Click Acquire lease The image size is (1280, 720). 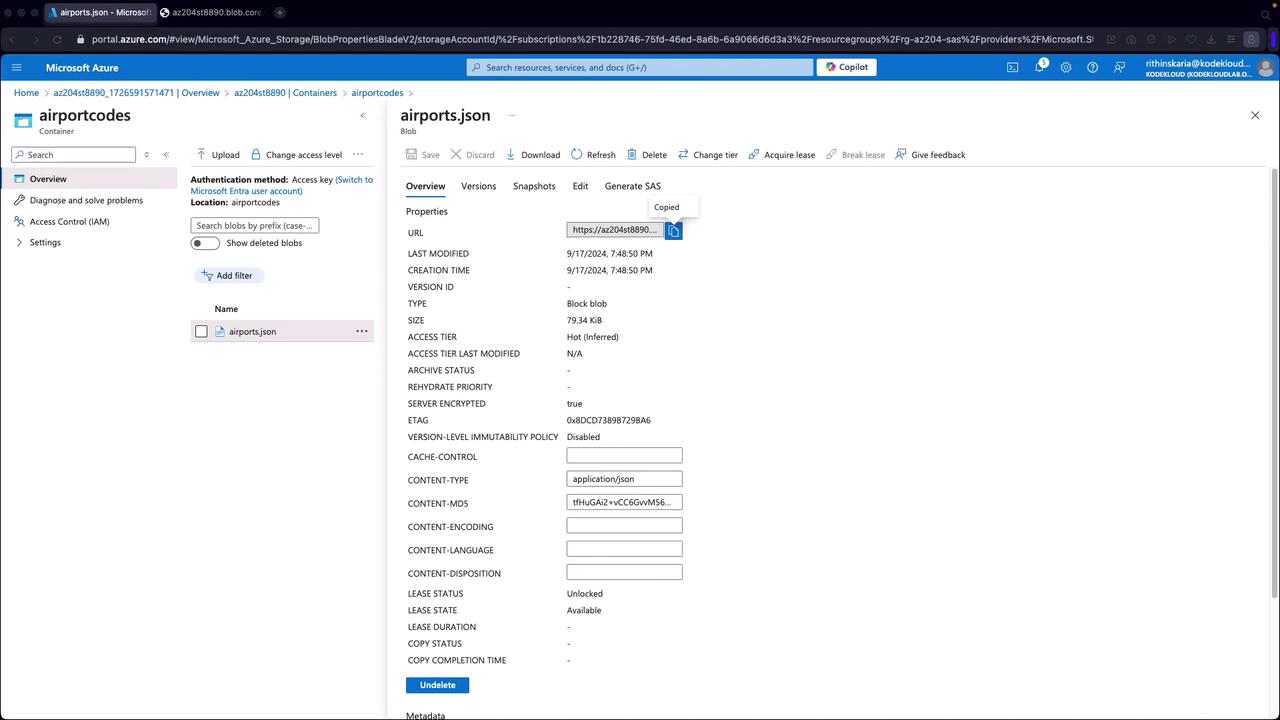click(x=781, y=155)
